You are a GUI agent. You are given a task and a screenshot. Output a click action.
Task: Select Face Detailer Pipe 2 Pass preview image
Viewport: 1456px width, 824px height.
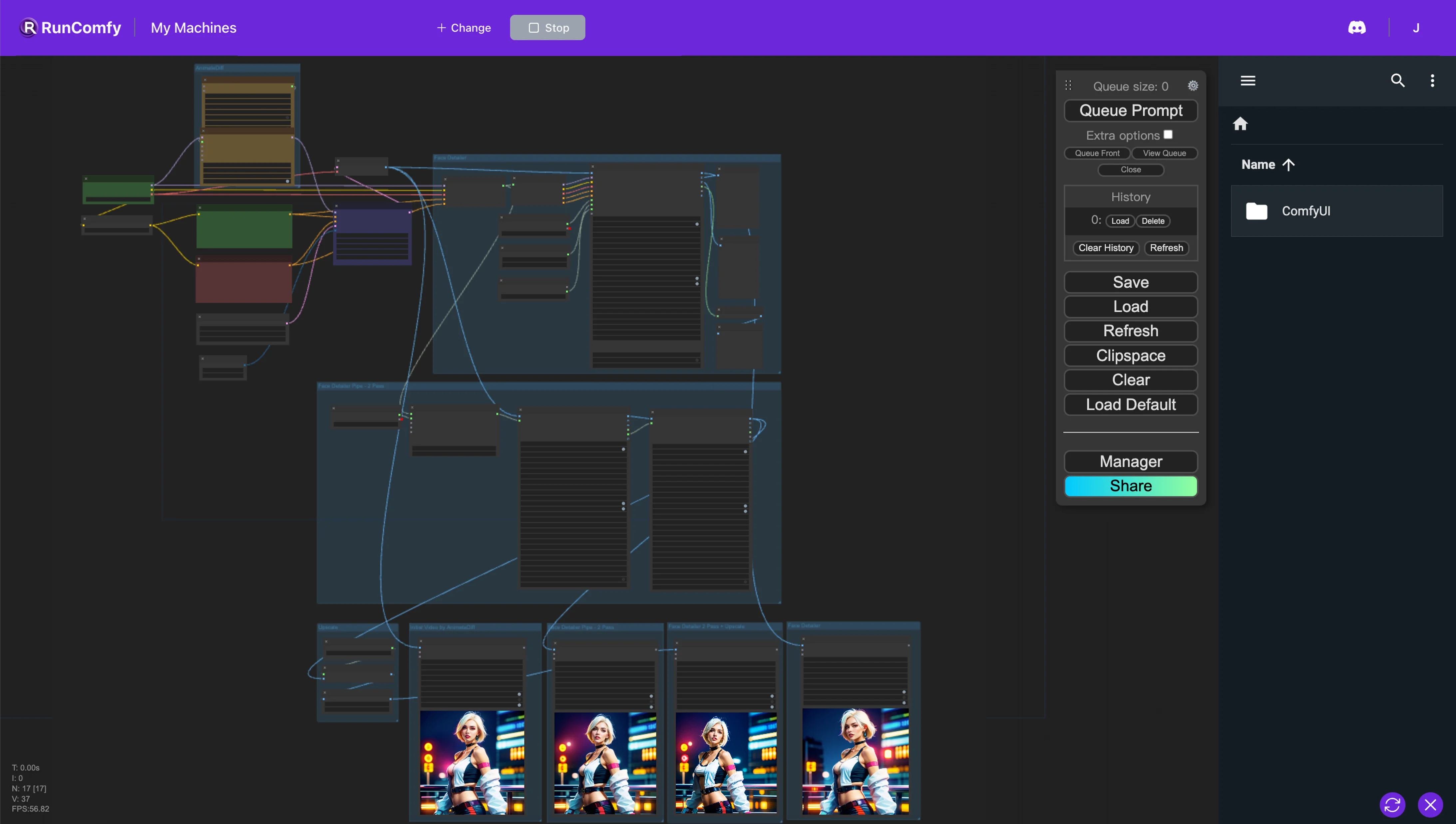604,763
